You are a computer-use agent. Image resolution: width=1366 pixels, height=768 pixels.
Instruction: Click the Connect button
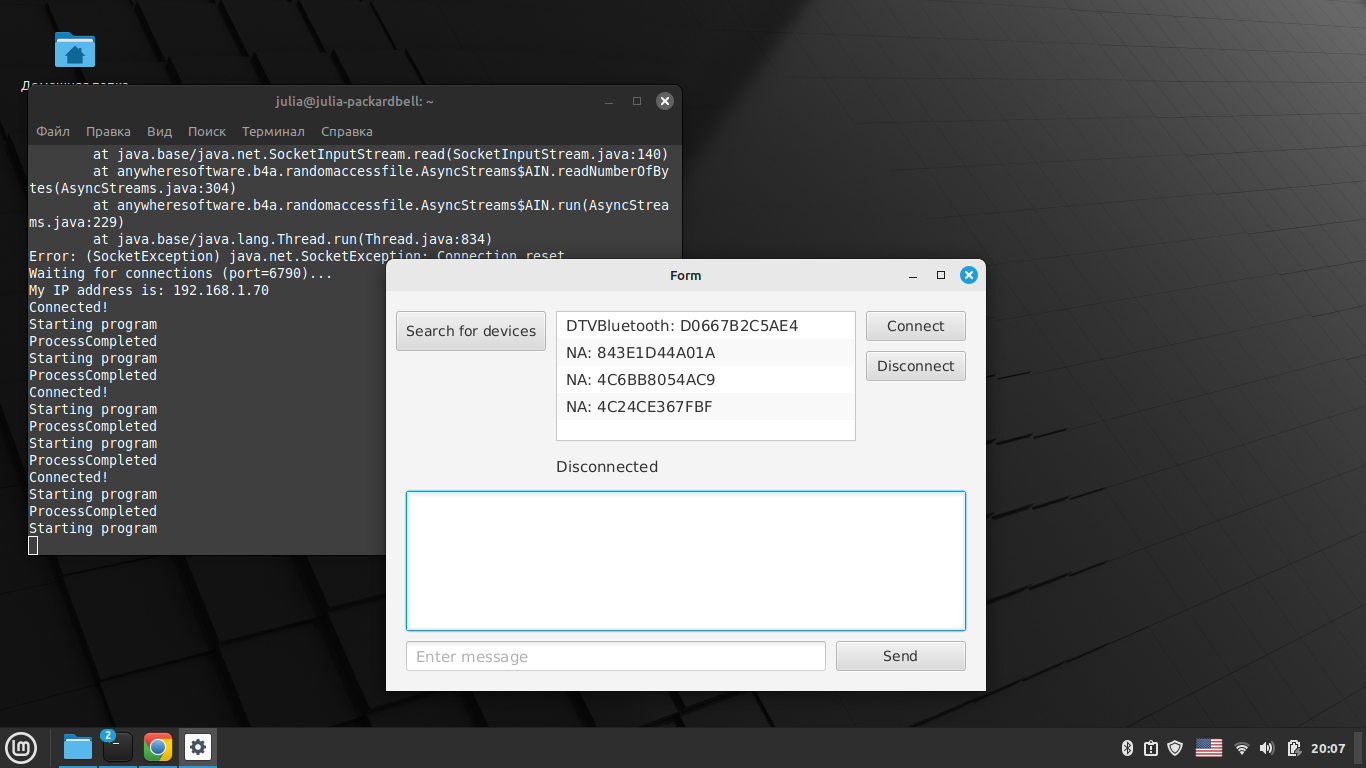(x=915, y=326)
